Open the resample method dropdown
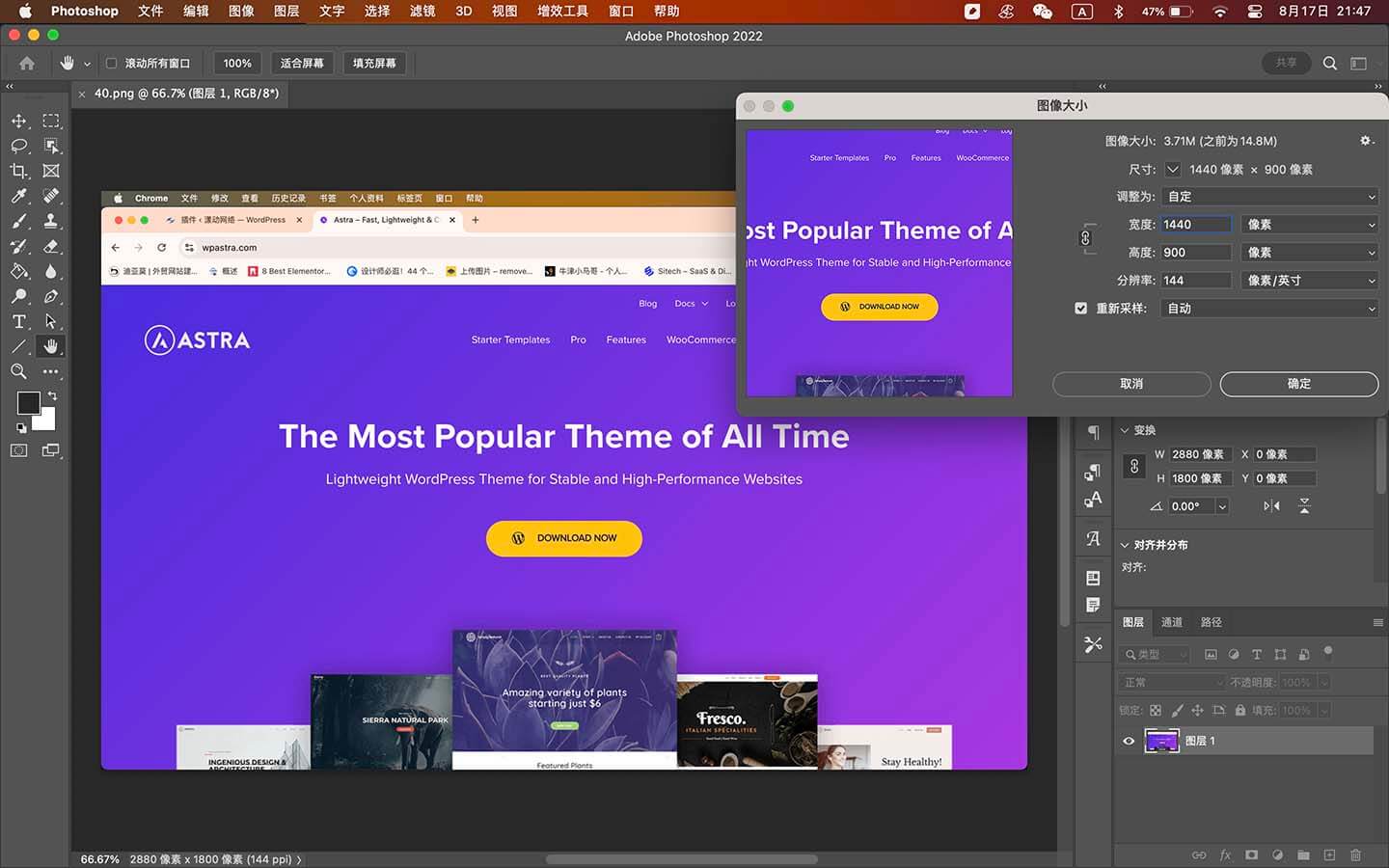 click(1270, 309)
